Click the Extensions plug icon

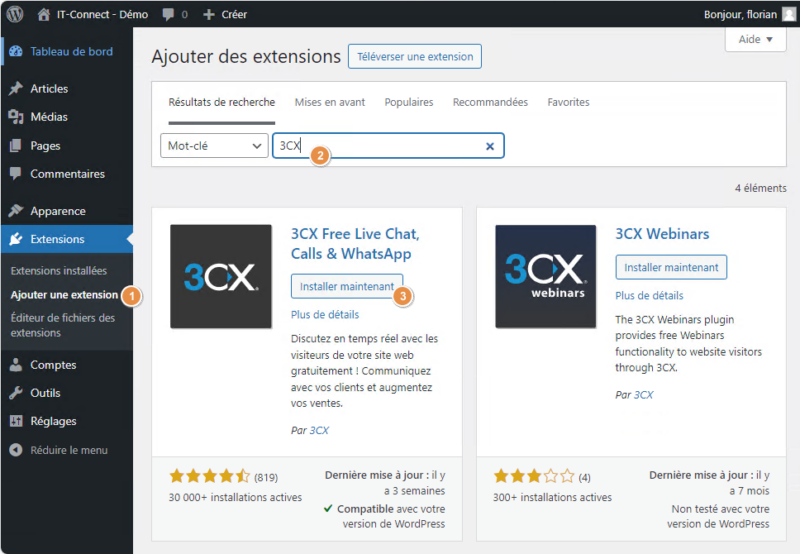16,239
